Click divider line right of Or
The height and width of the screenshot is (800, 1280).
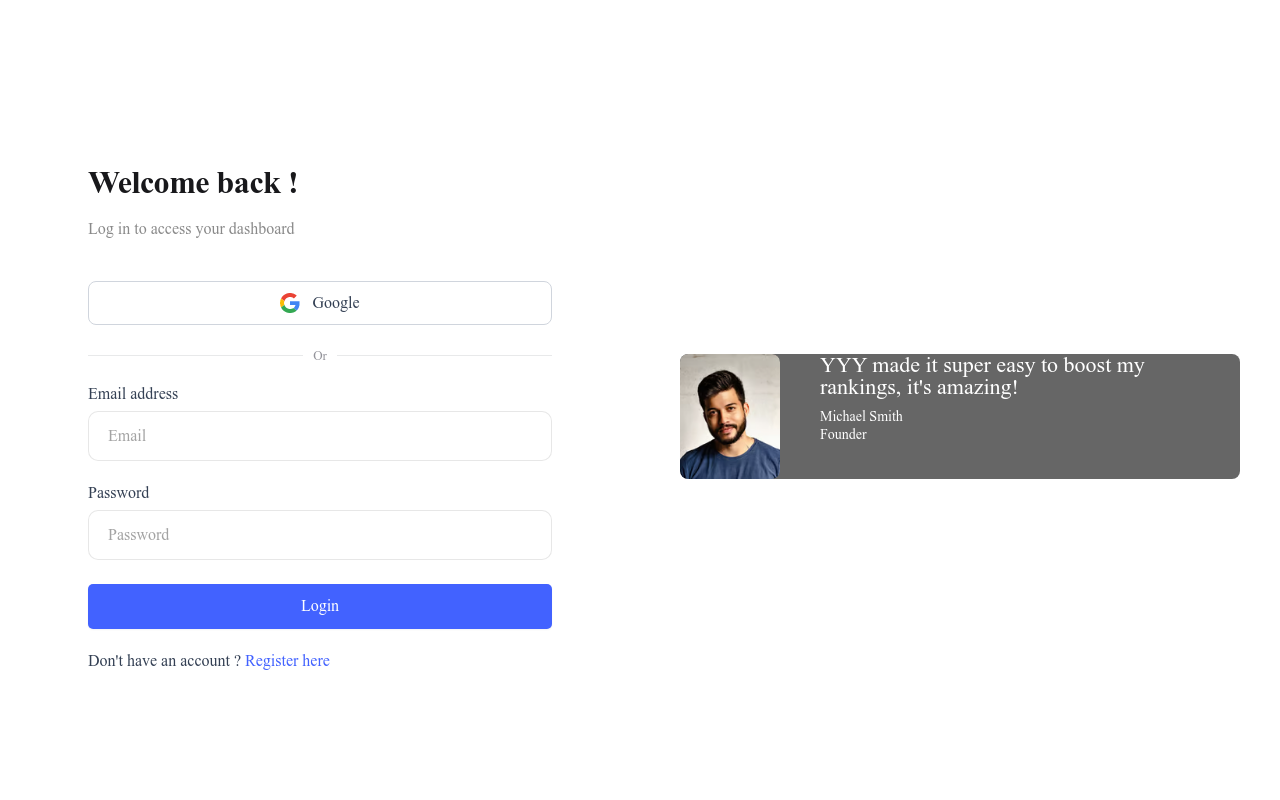pos(444,356)
